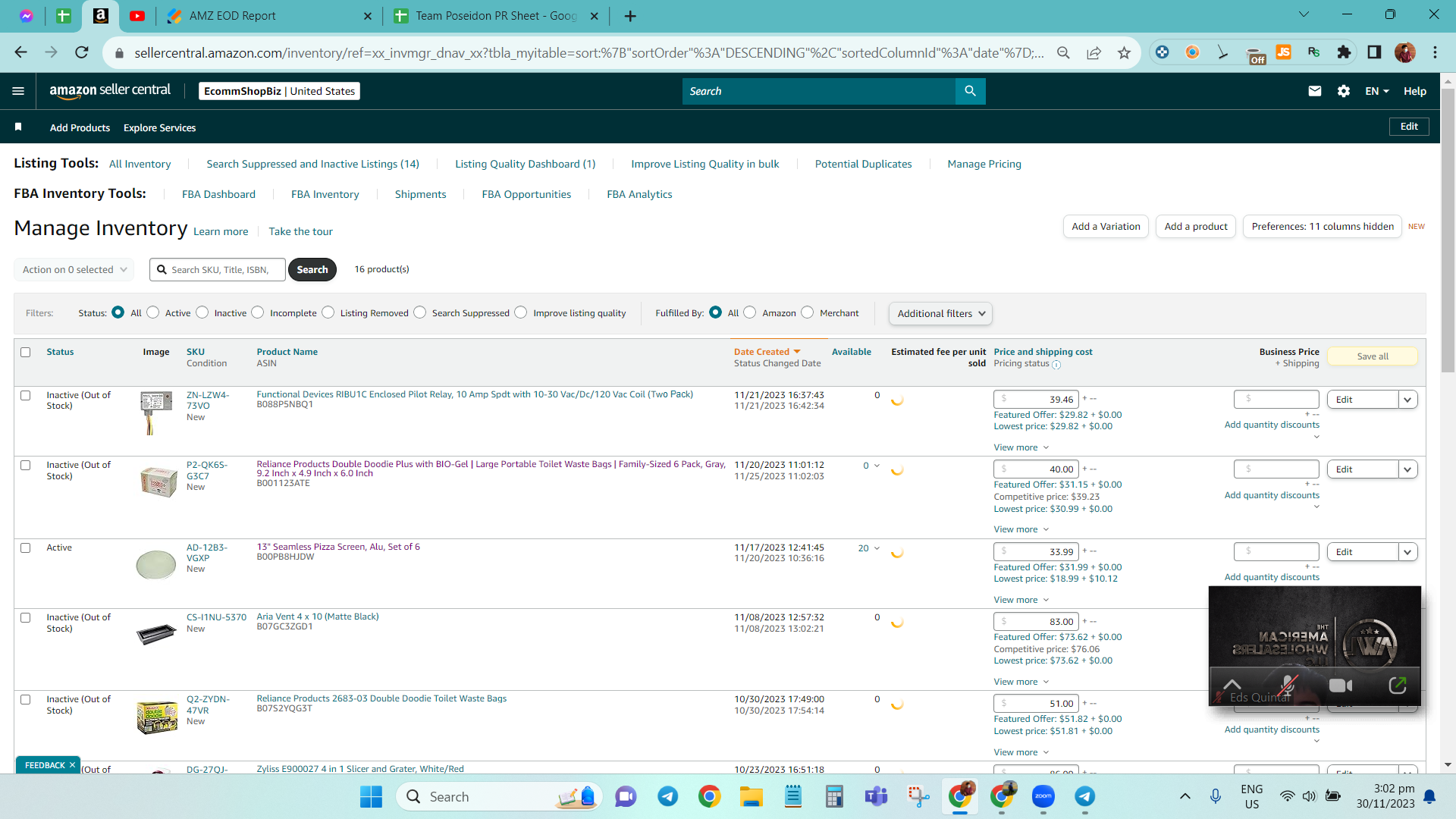The width and height of the screenshot is (1456, 819).
Task: Check the row checkbox for Pizza Screen product
Action: [26, 548]
